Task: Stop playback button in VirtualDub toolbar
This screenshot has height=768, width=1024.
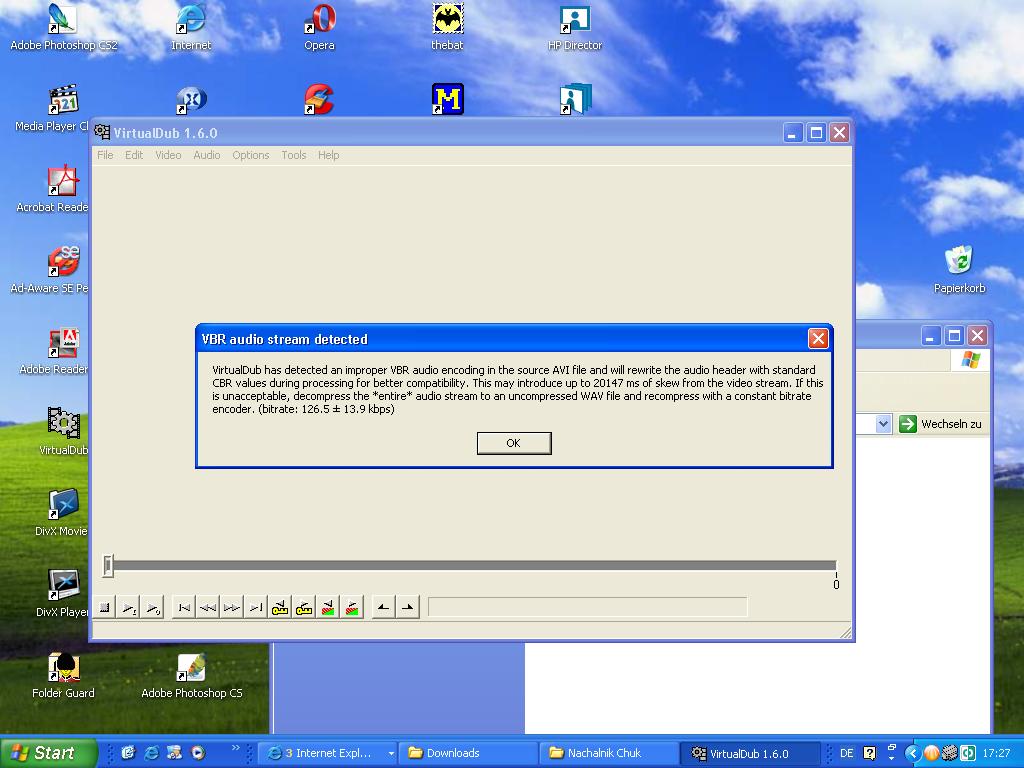Action: (104, 607)
